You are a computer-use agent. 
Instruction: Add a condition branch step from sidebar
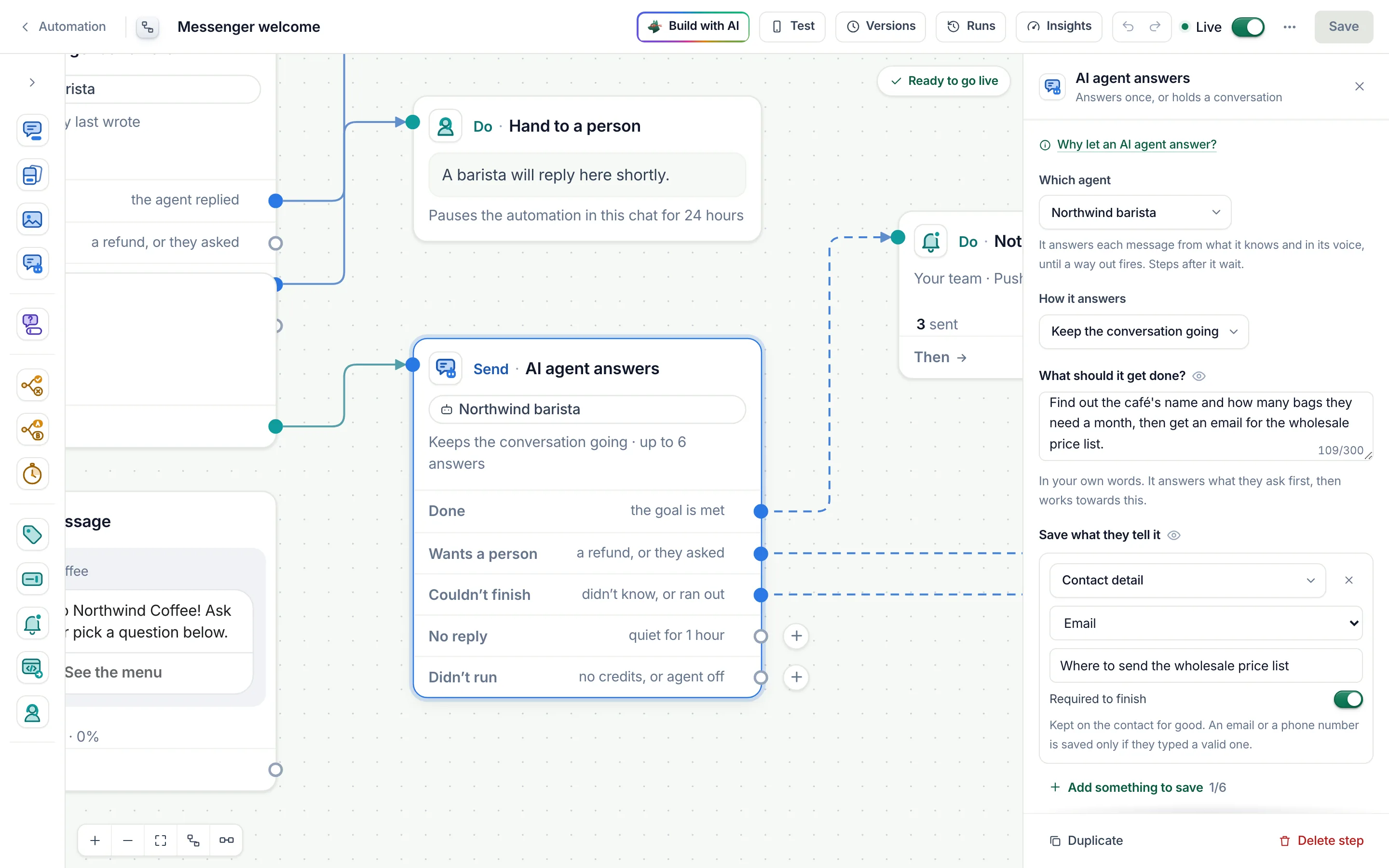(x=32, y=385)
